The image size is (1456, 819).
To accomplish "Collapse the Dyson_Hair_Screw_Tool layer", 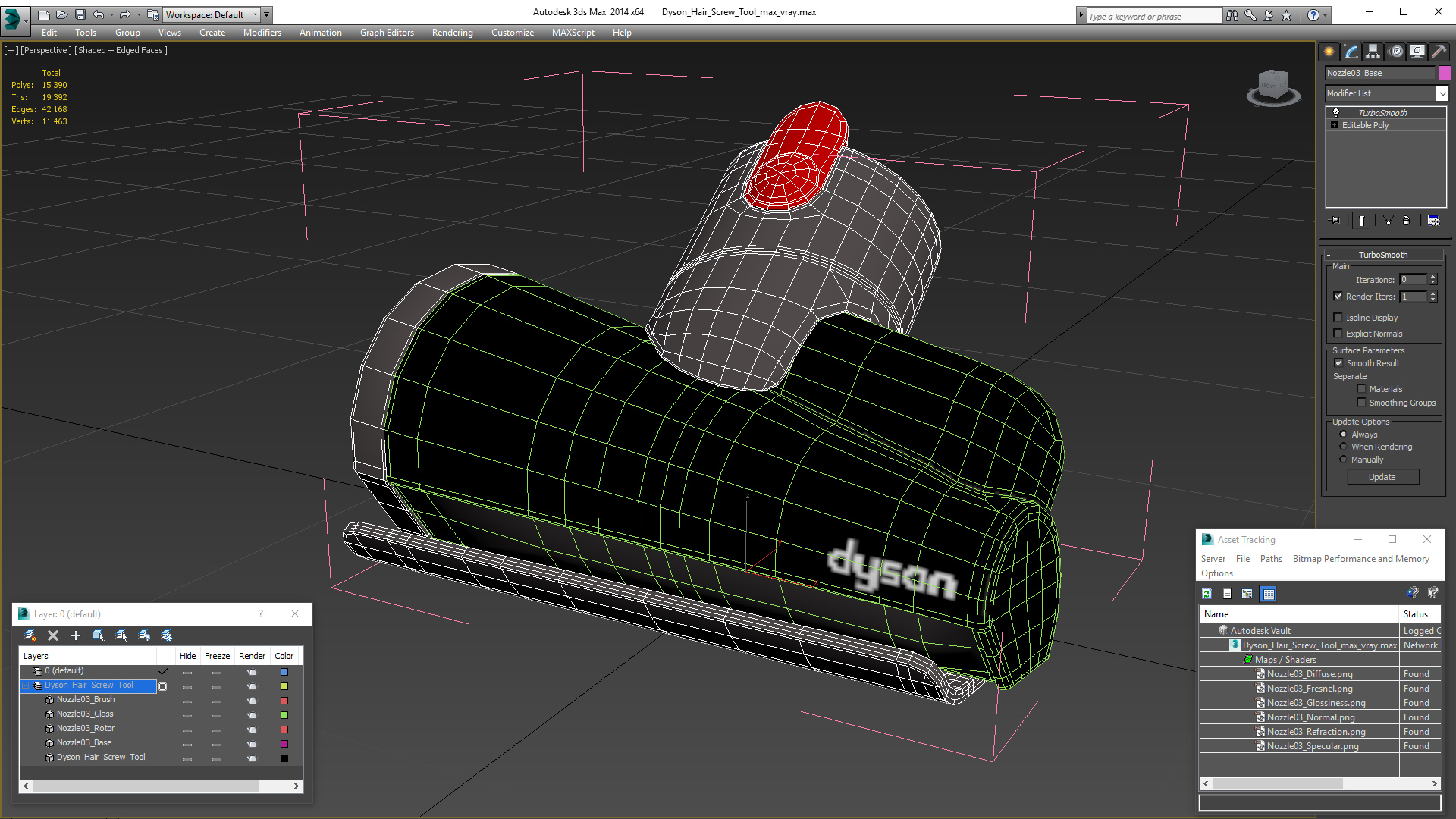I will 25,686.
